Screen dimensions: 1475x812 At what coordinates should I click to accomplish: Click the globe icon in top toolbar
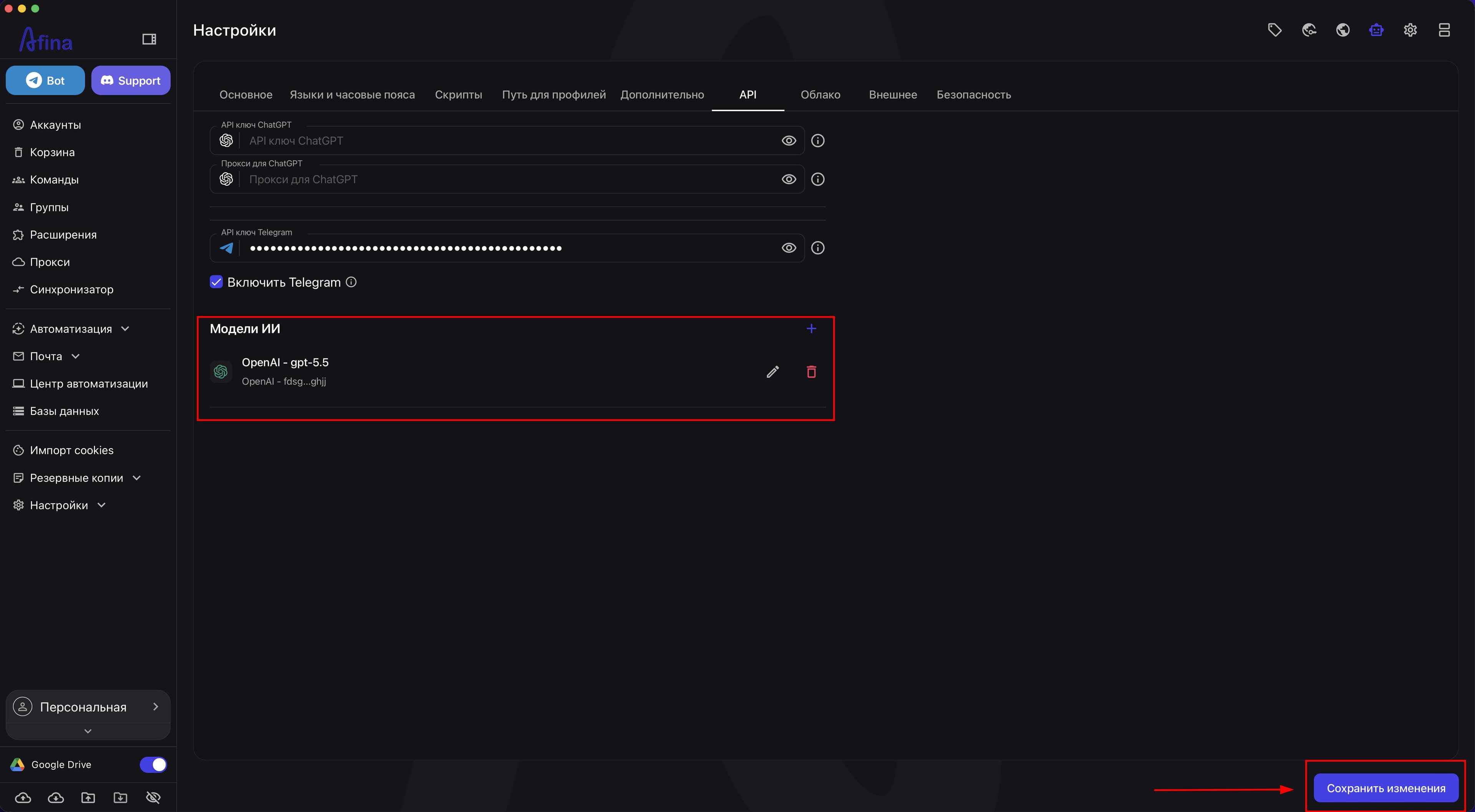pos(1343,30)
